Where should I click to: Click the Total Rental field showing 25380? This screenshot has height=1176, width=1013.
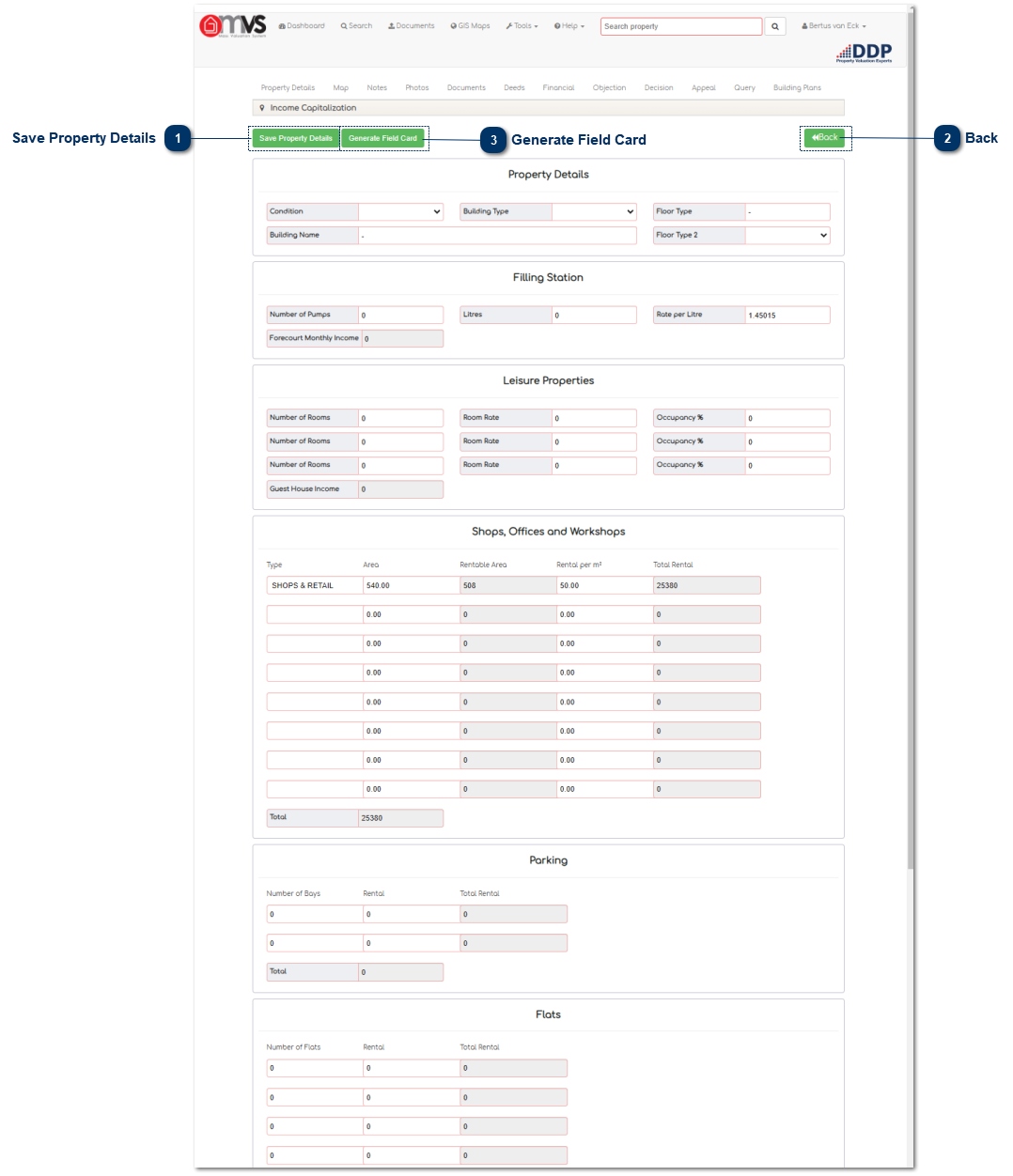pos(708,585)
